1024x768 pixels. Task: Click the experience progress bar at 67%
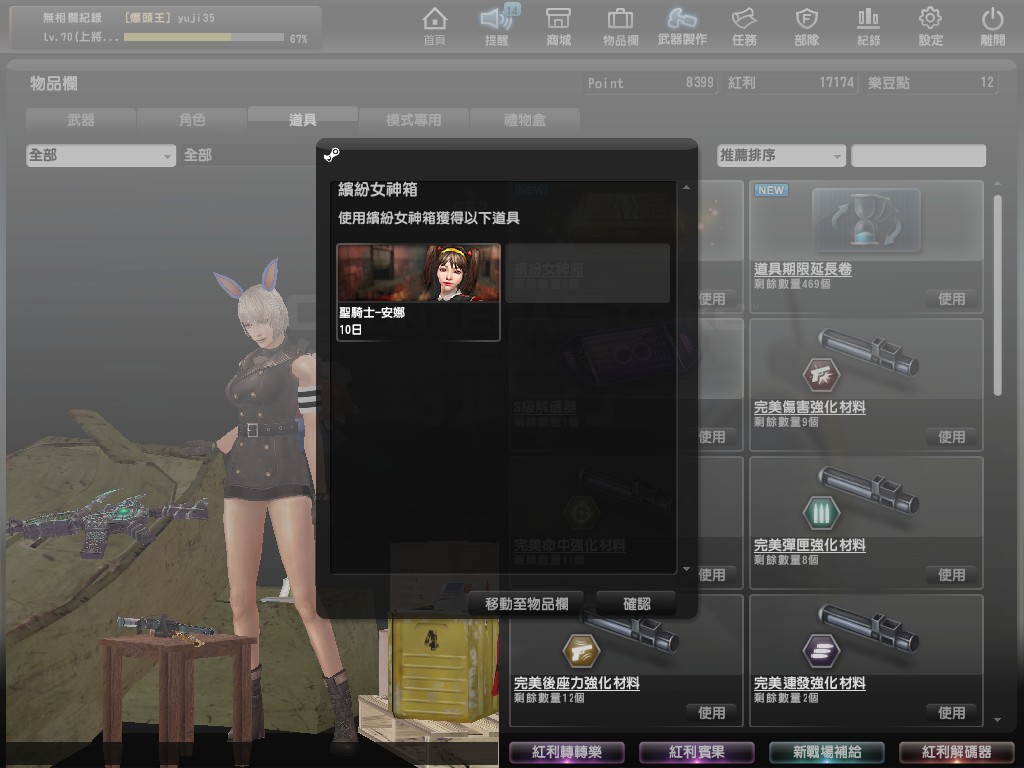pyautogui.click(x=204, y=38)
